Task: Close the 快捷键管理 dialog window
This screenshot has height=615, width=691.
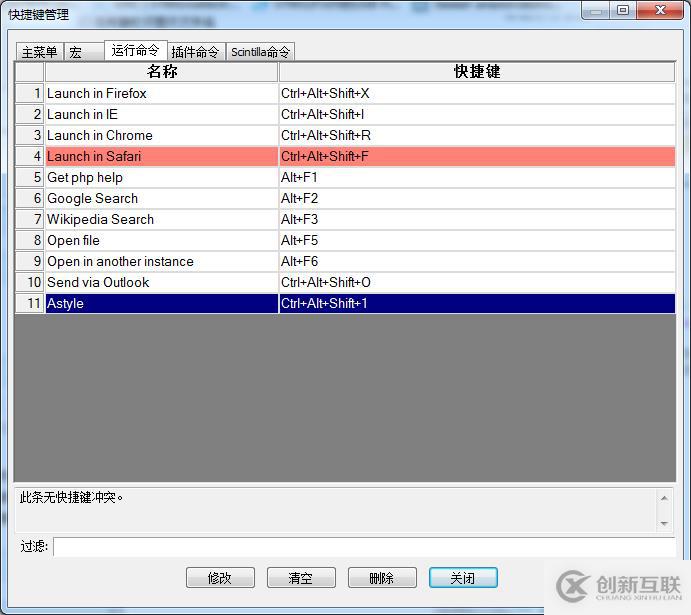Action: click(x=660, y=10)
